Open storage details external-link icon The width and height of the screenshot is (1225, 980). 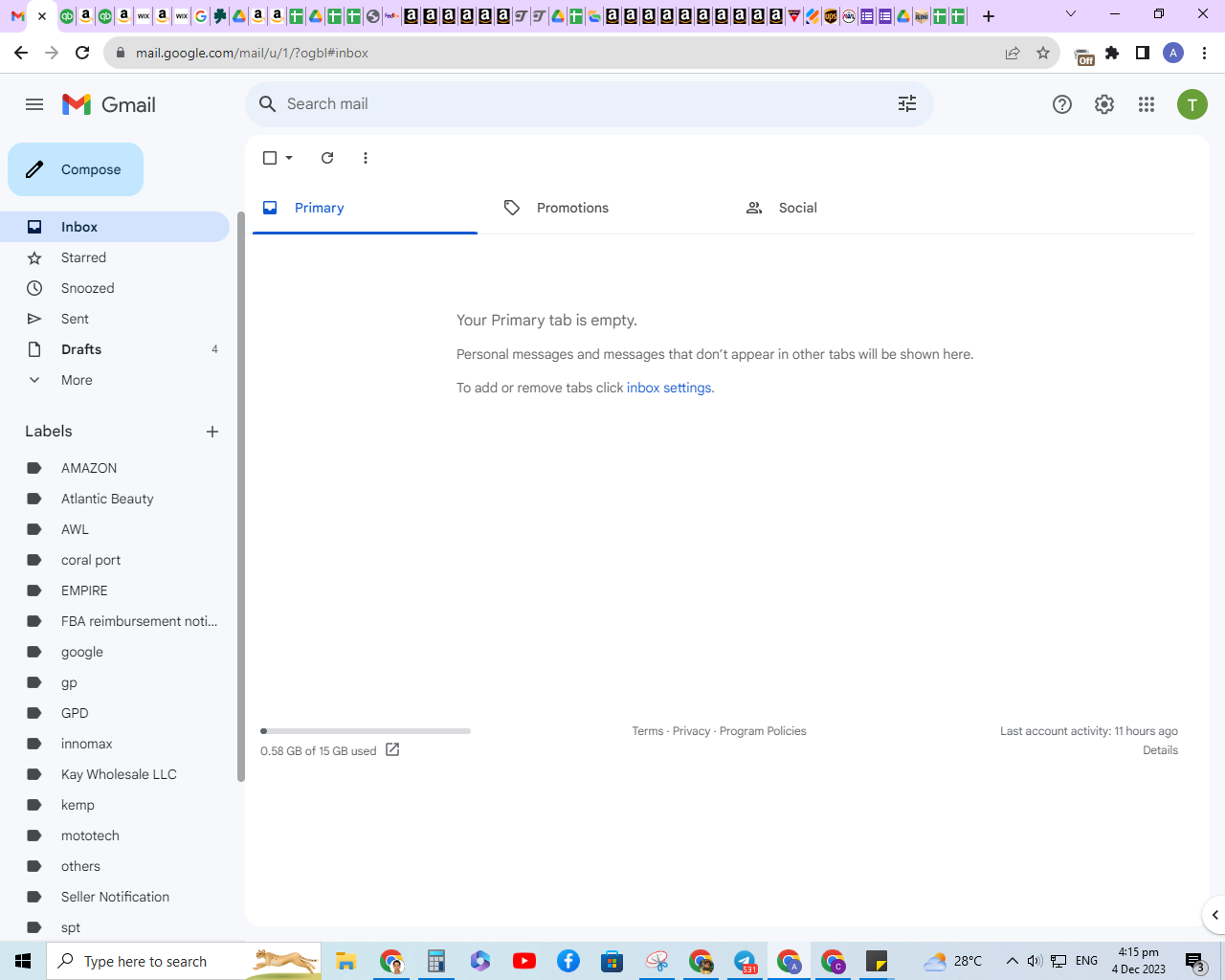tap(392, 749)
